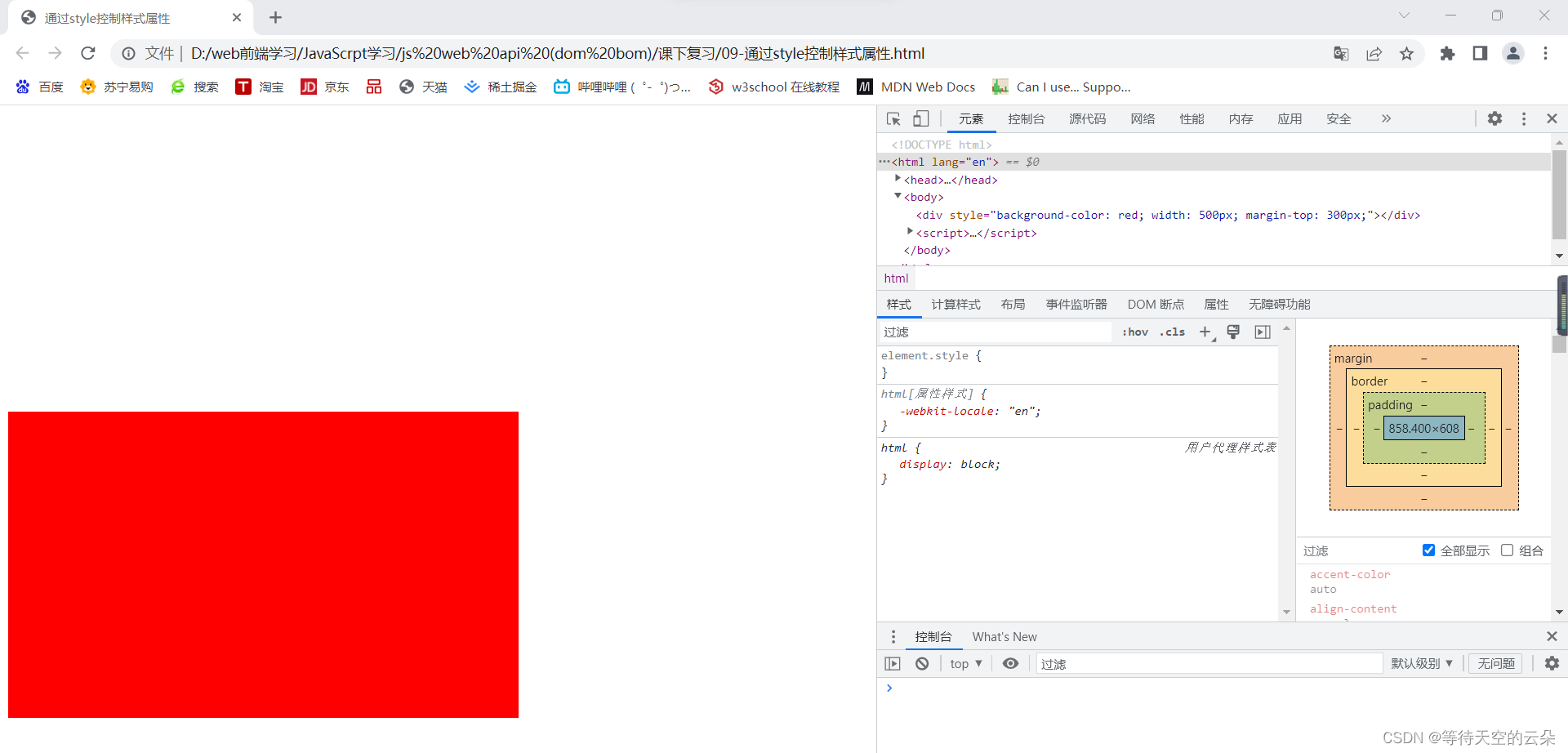Open the 京东 bookmark
Viewport: 1568px width, 753px height.
point(325,87)
